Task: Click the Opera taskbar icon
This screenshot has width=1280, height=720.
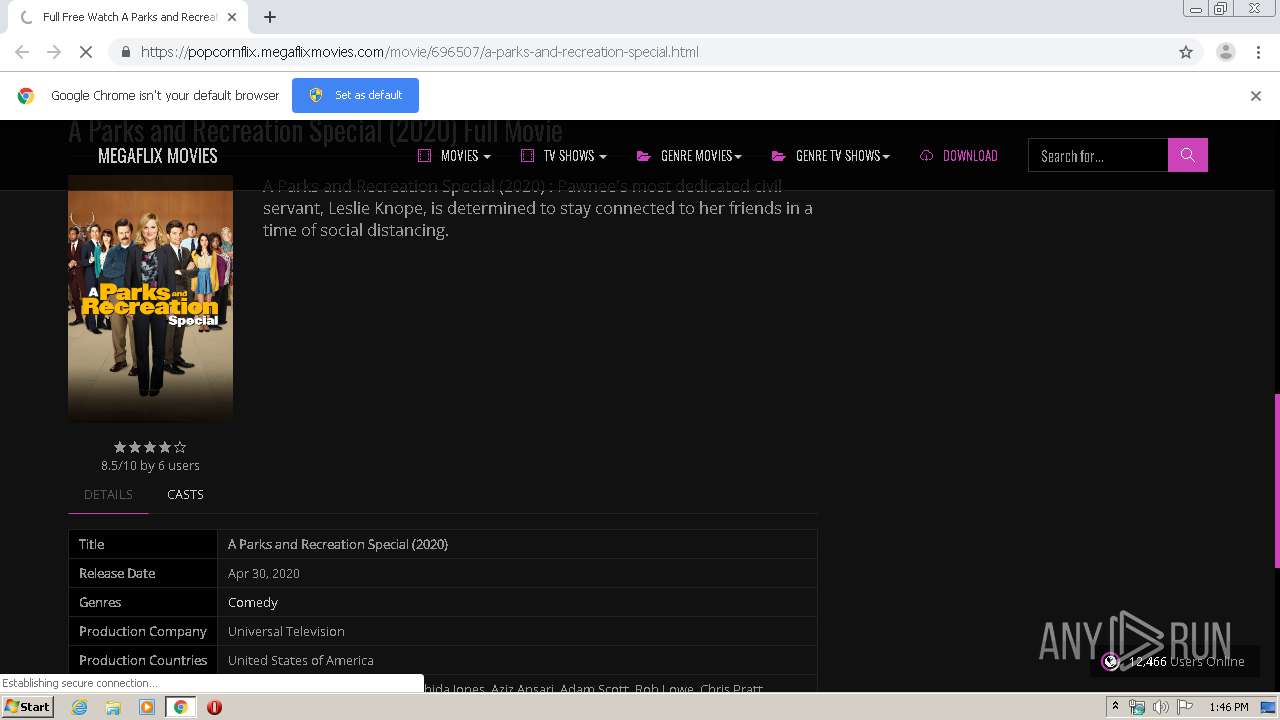Action: 214,707
